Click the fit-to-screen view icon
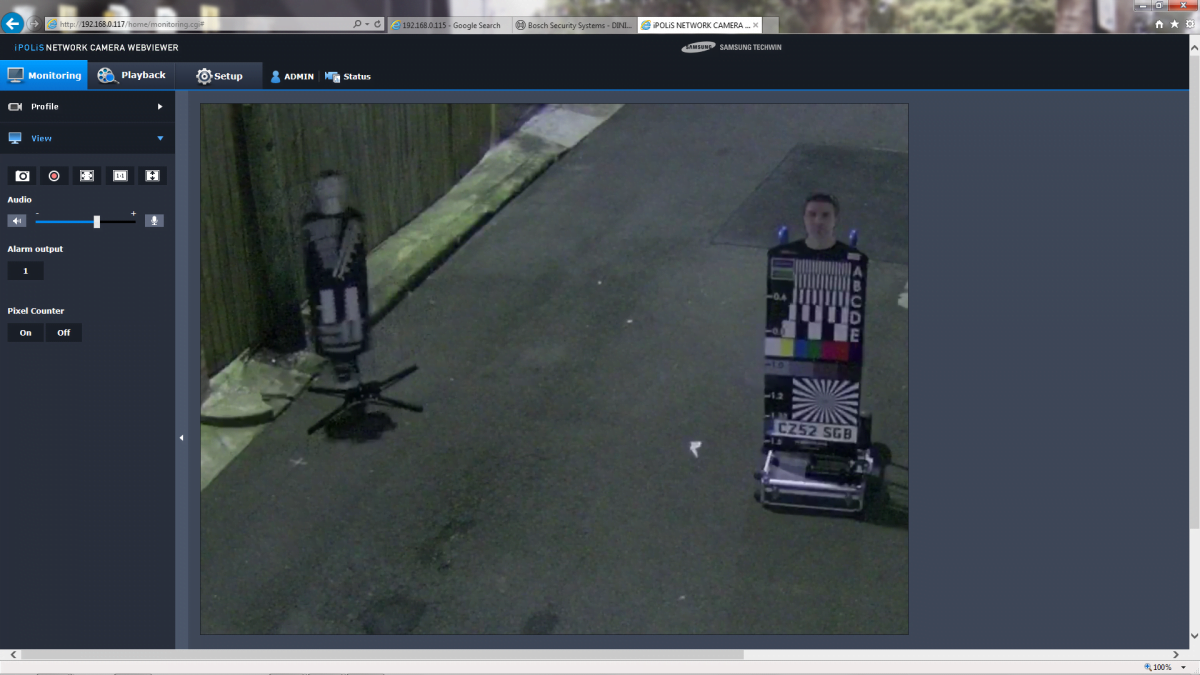 (x=87, y=176)
